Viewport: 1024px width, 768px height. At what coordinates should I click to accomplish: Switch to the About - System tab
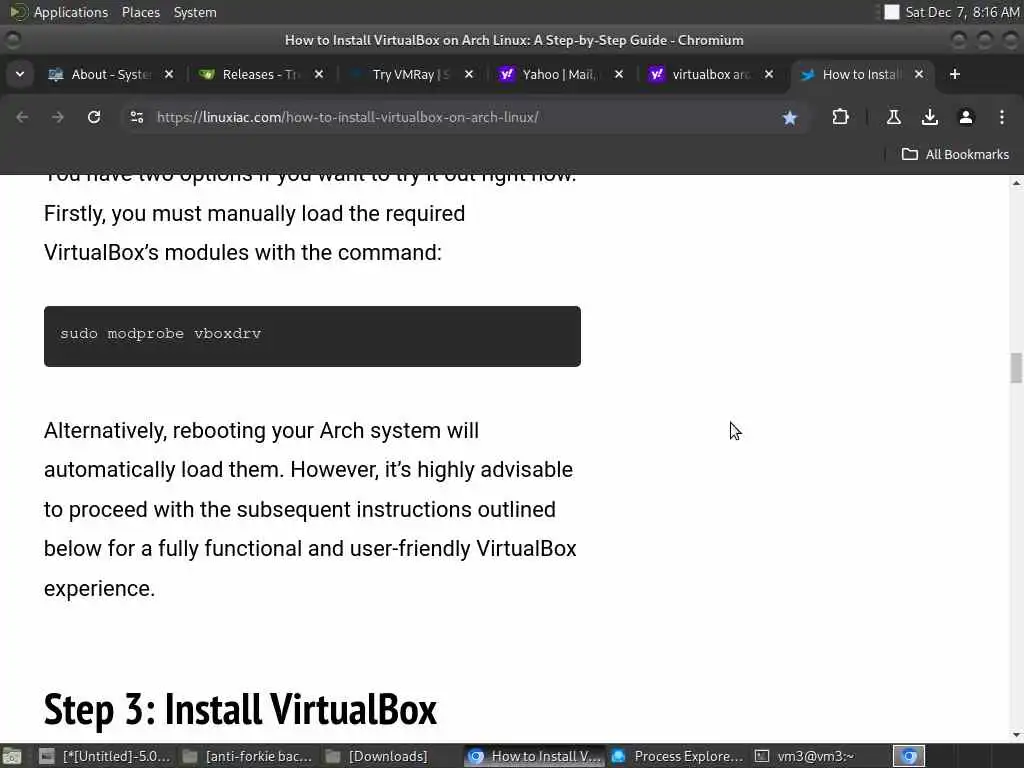click(x=111, y=74)
